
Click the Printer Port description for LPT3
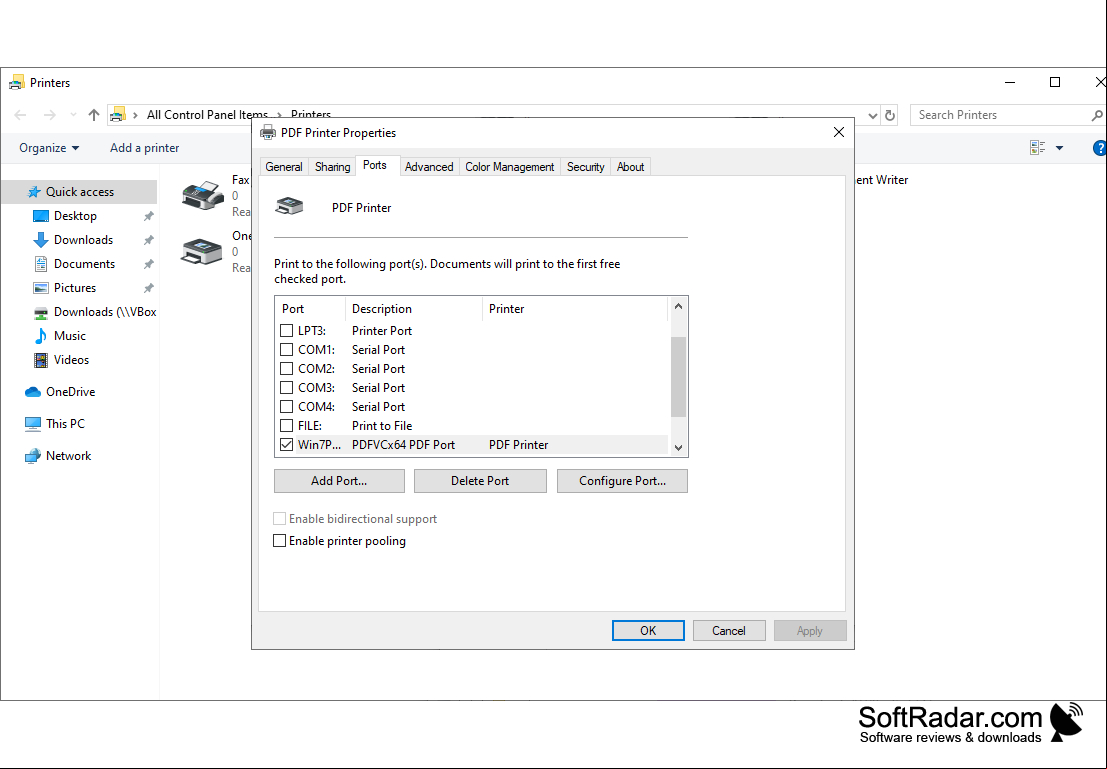(x=382, y=330)
